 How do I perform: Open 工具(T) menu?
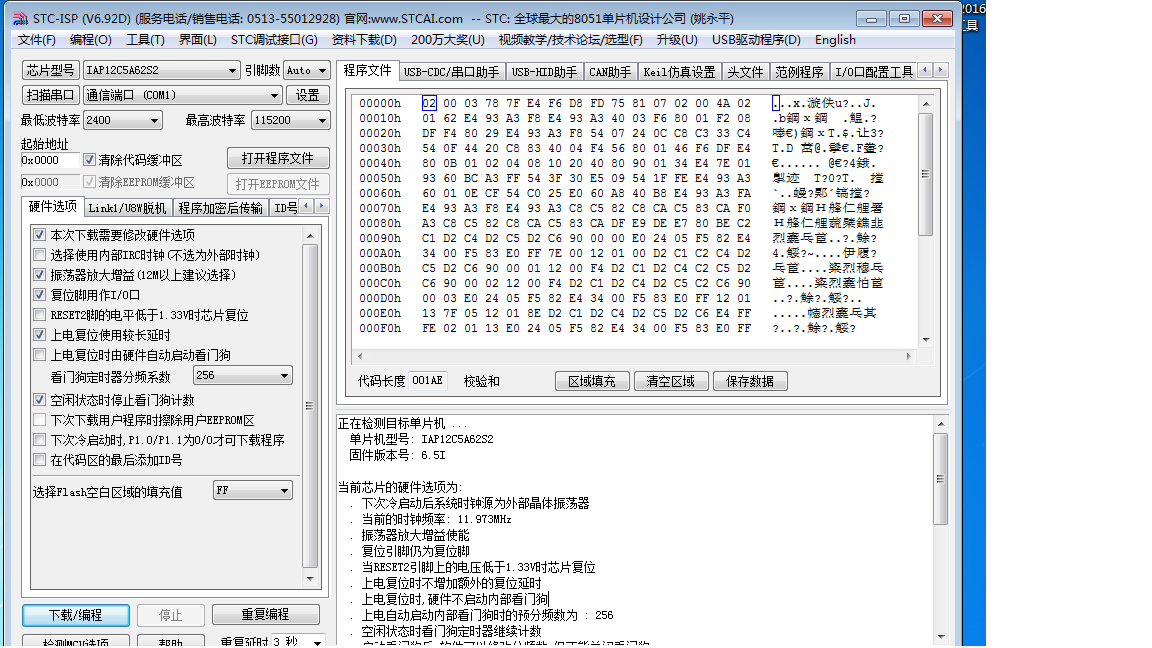(x=145, y=40)
